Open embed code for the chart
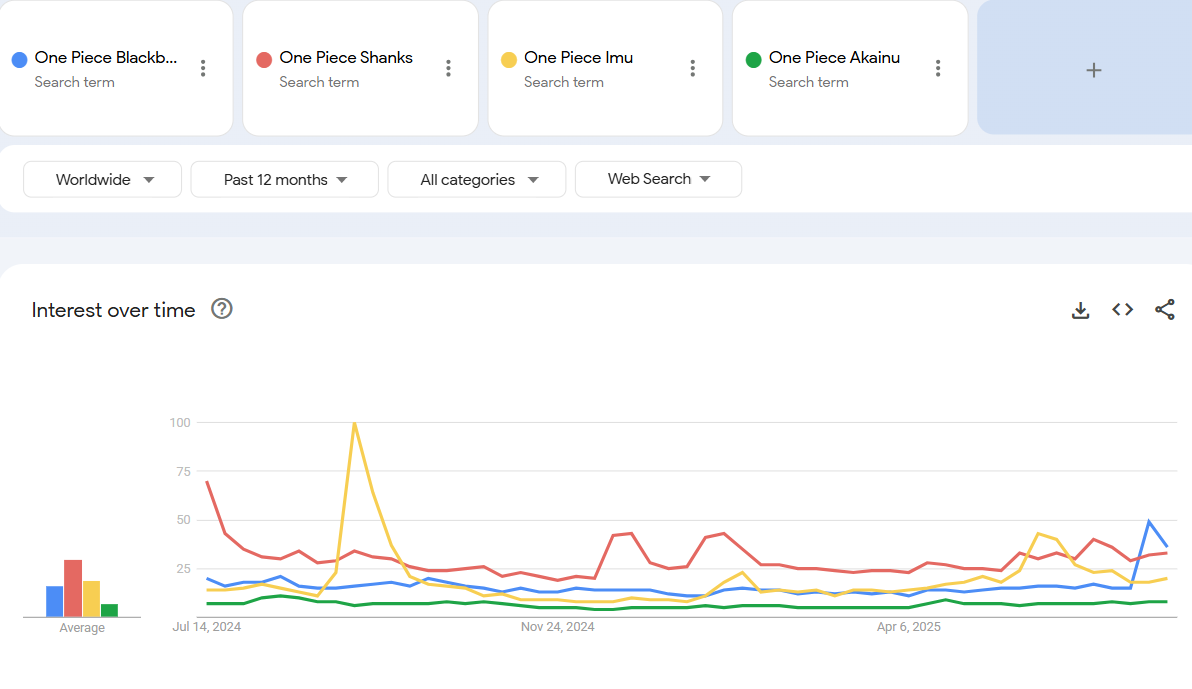 pos(1123,310)
